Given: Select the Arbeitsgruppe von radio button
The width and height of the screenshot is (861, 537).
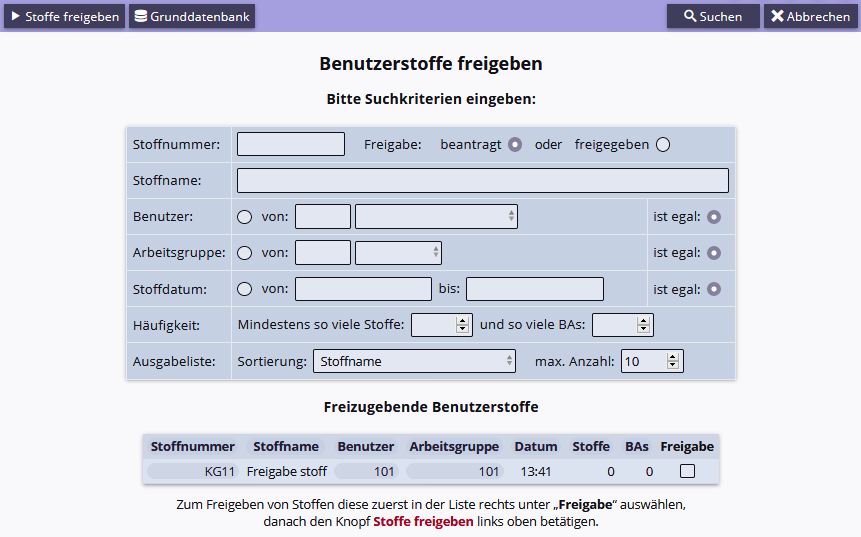Looking at the screenshot, I should (x=244, y=253).
